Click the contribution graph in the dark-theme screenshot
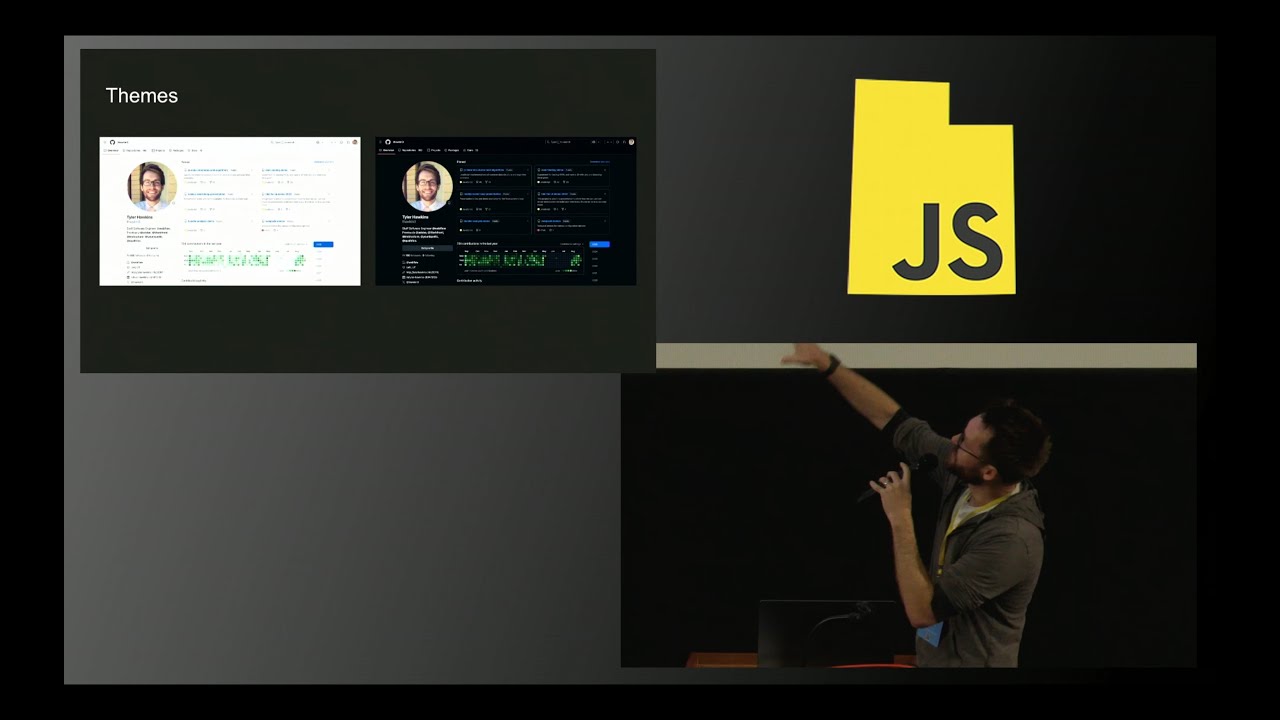The width and height of the screenshot is (1280, 720). tap(520, 260)
